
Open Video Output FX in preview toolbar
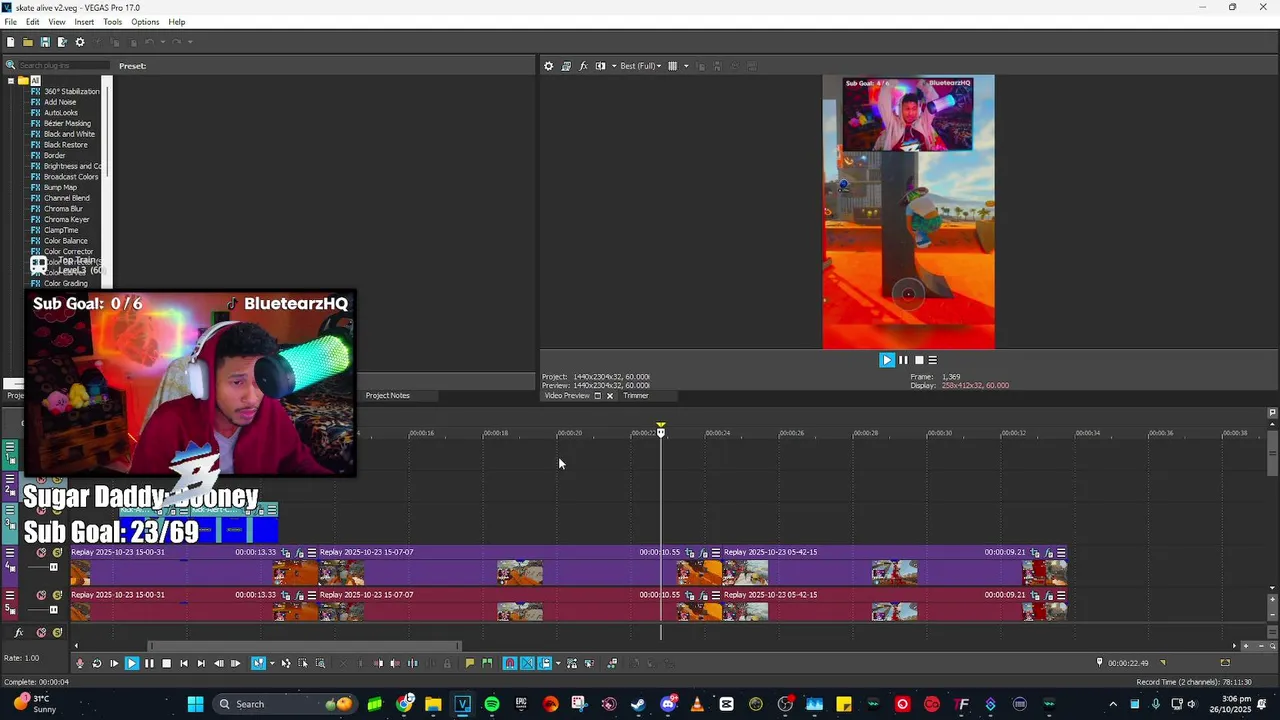(x=583, y=66)
